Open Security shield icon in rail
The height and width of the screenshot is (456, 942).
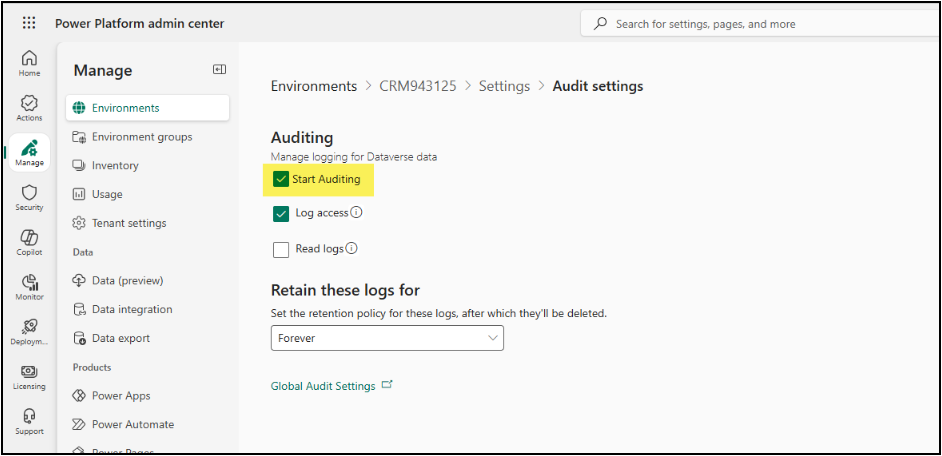(x=29, y=197)
